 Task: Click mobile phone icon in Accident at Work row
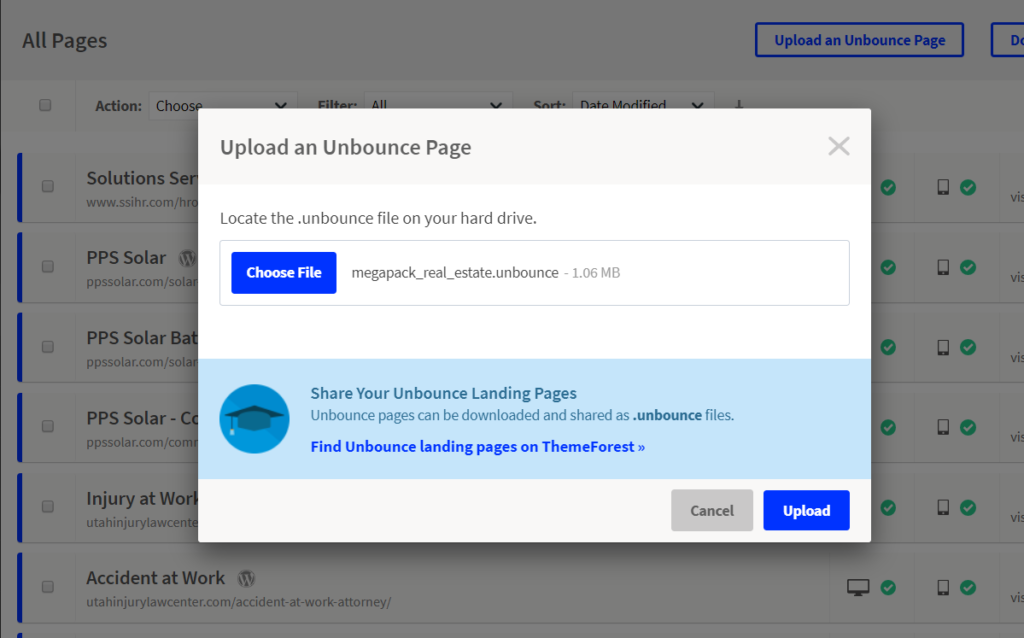coord(942,587)
